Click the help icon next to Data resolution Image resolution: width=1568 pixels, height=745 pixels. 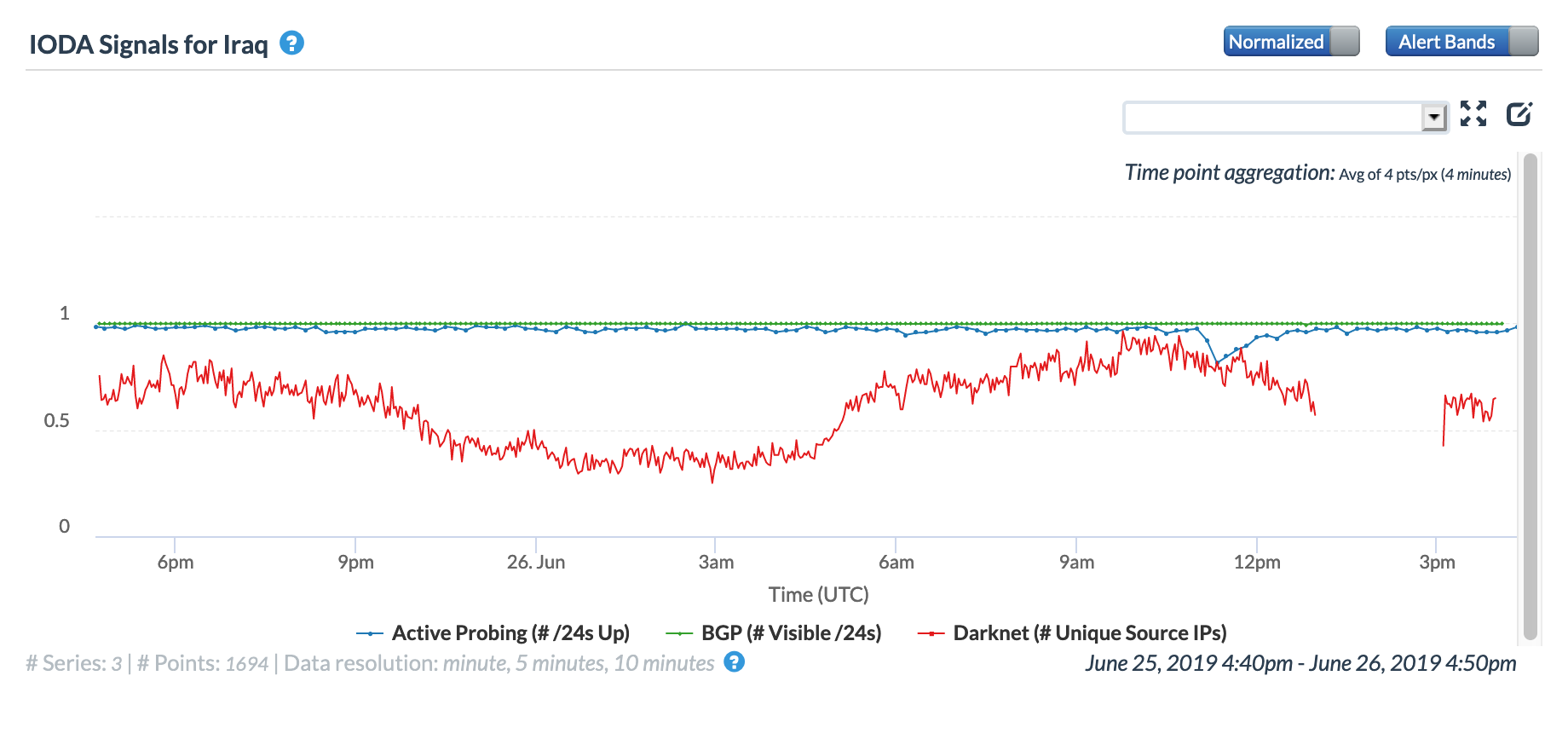734,662
